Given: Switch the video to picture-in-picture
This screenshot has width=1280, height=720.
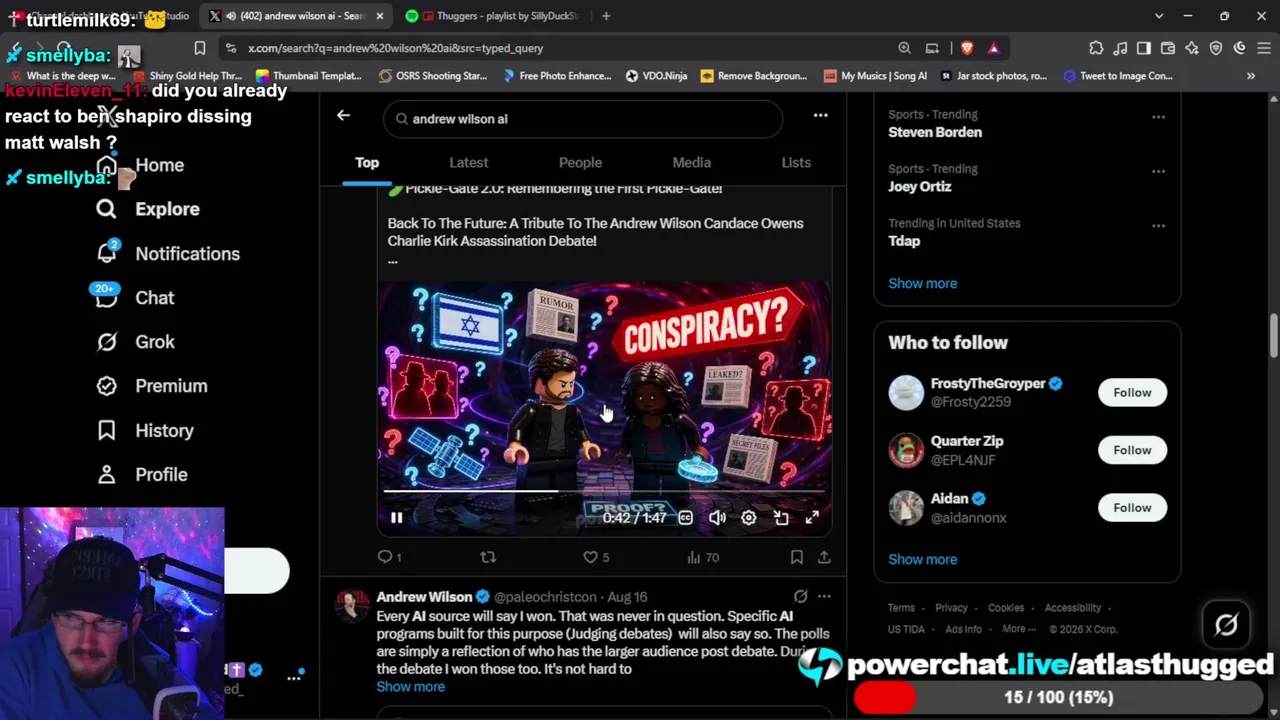Looking at the screenshot, I should (x=780, y=517).
